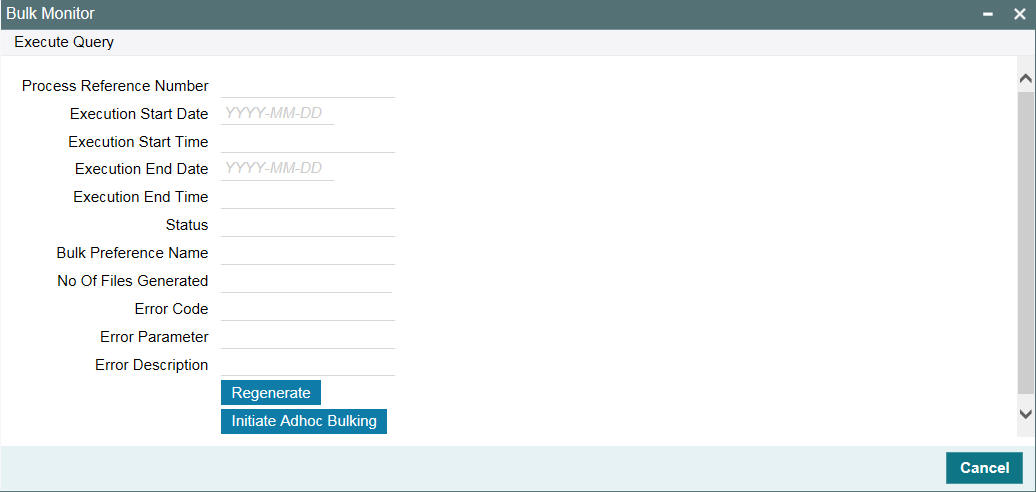This screenshot has width=1036, height=492.
Task: Cancel the Bulk Monitor dialog
Action: tap(984, 468)
